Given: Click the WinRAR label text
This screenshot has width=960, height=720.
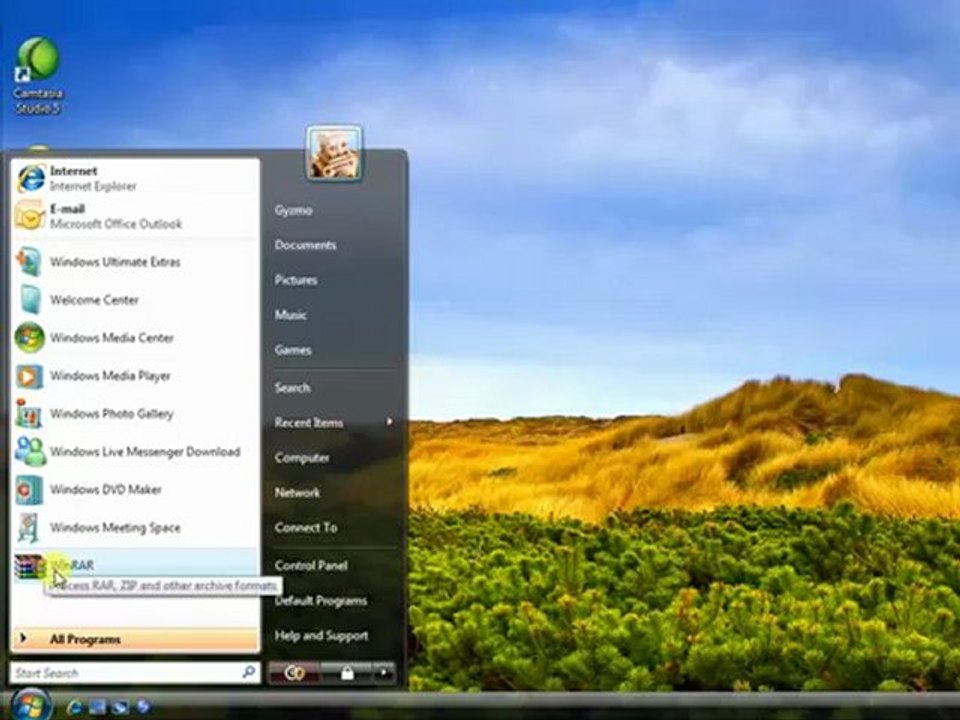Looking at the screenshot, I should 72,565.
